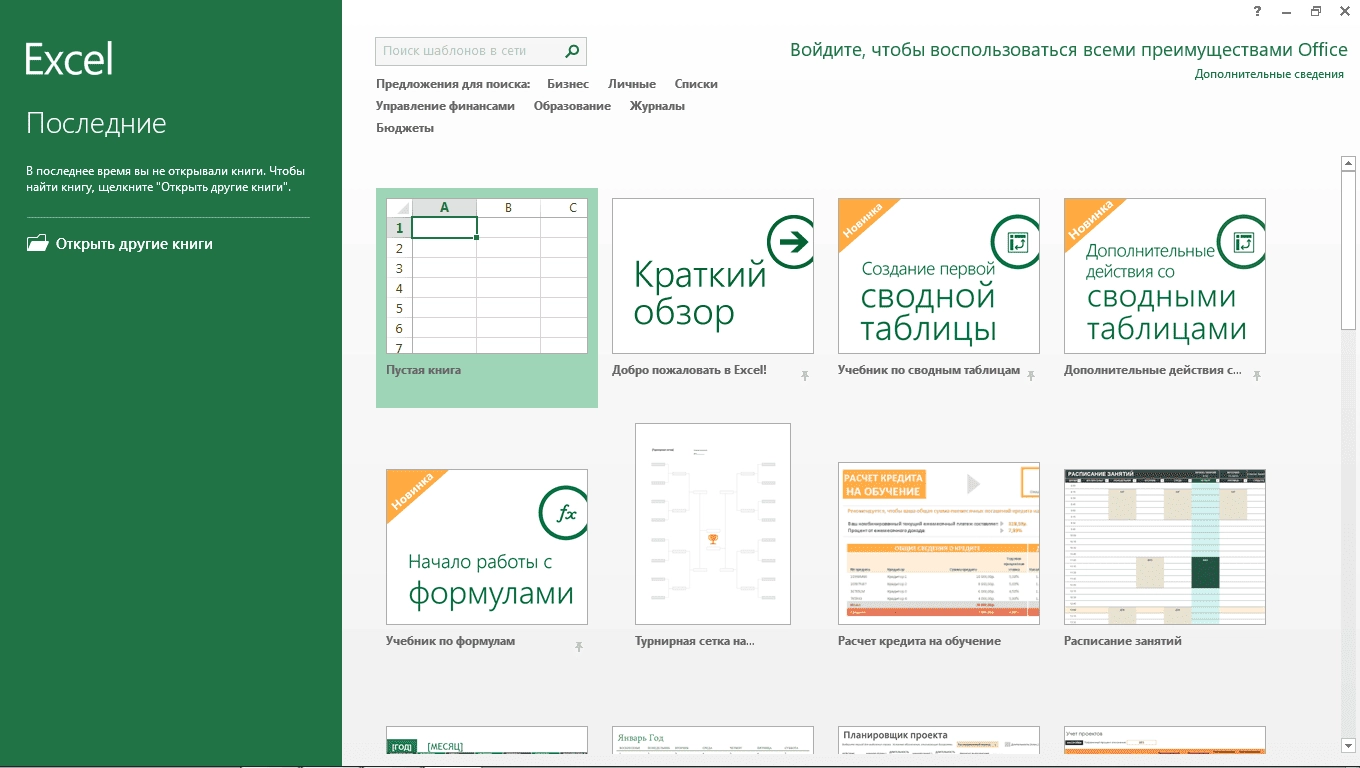Viewport: 1360px width, 768px height.
Task: Minimize the Excel window
Action: coord(1287,11)
